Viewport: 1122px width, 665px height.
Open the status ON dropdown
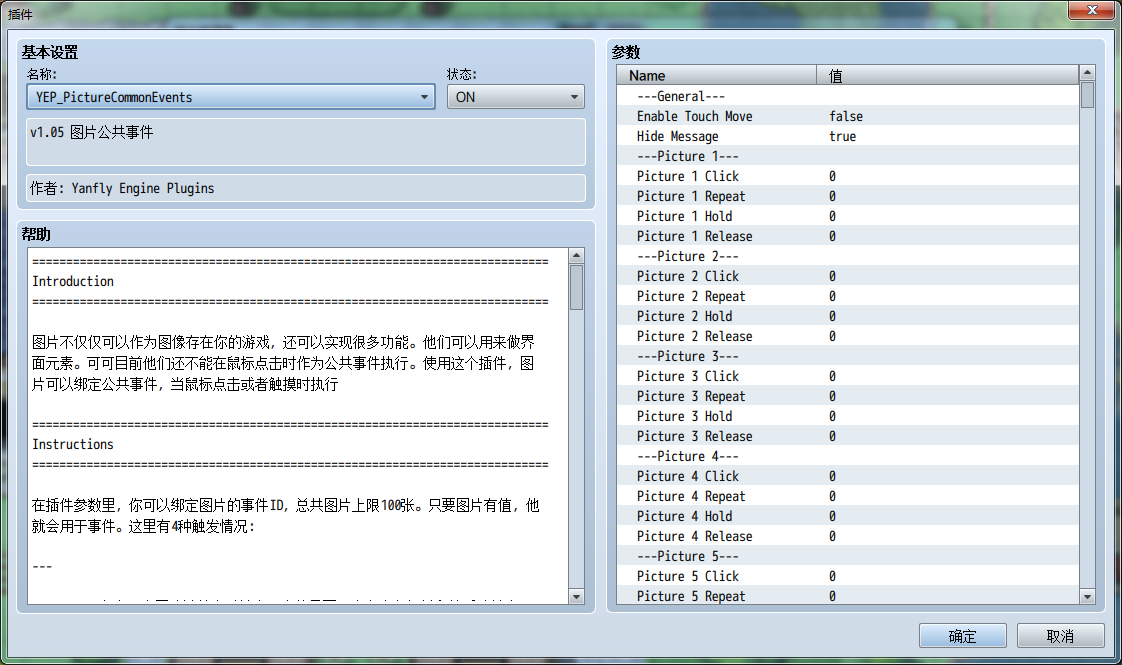pyautogui.click(x=515, y=97)
